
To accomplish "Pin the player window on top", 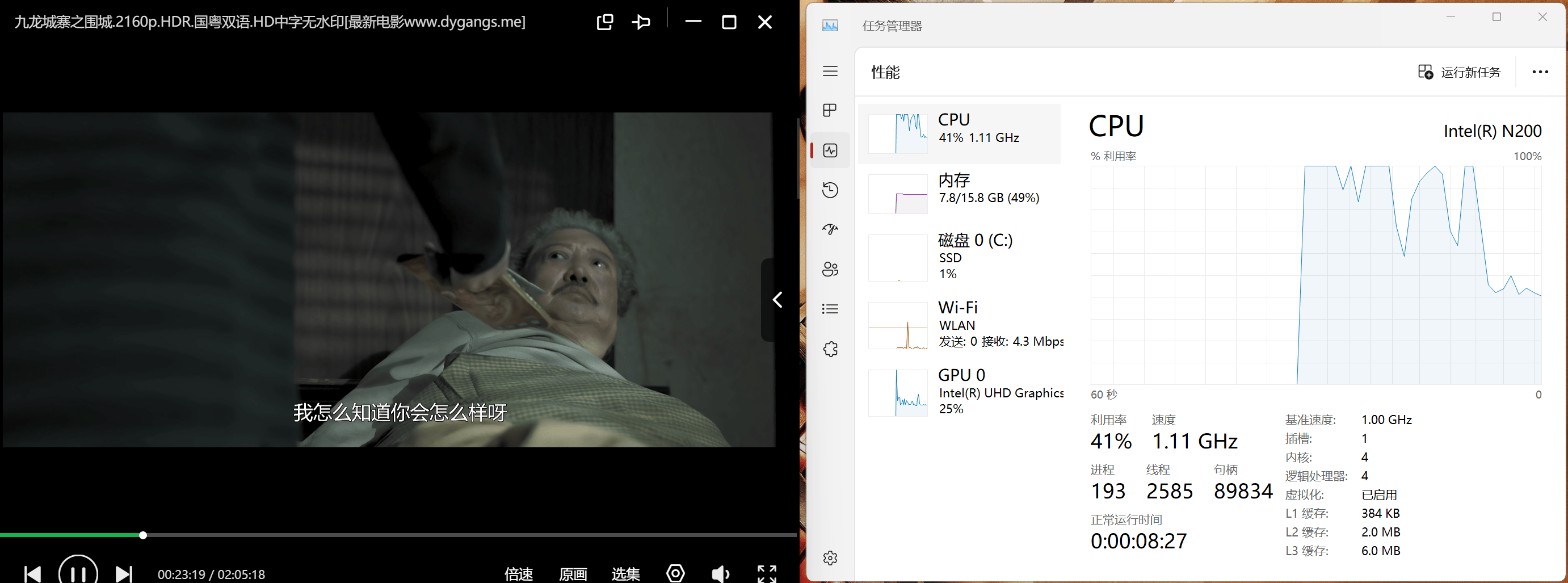I will [641, 22].
